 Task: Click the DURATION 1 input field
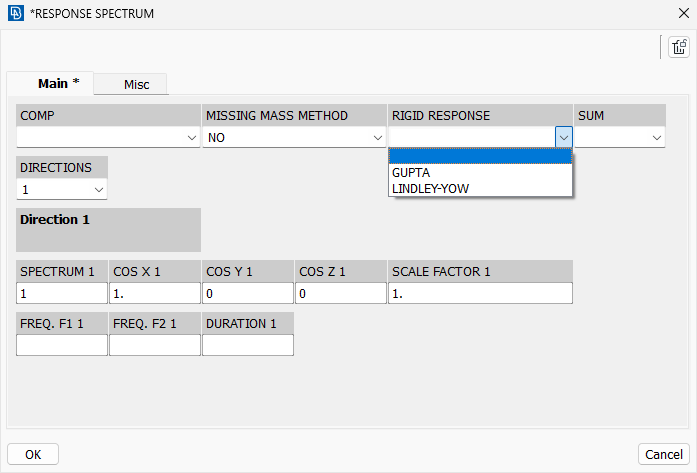tap(248, 345)
